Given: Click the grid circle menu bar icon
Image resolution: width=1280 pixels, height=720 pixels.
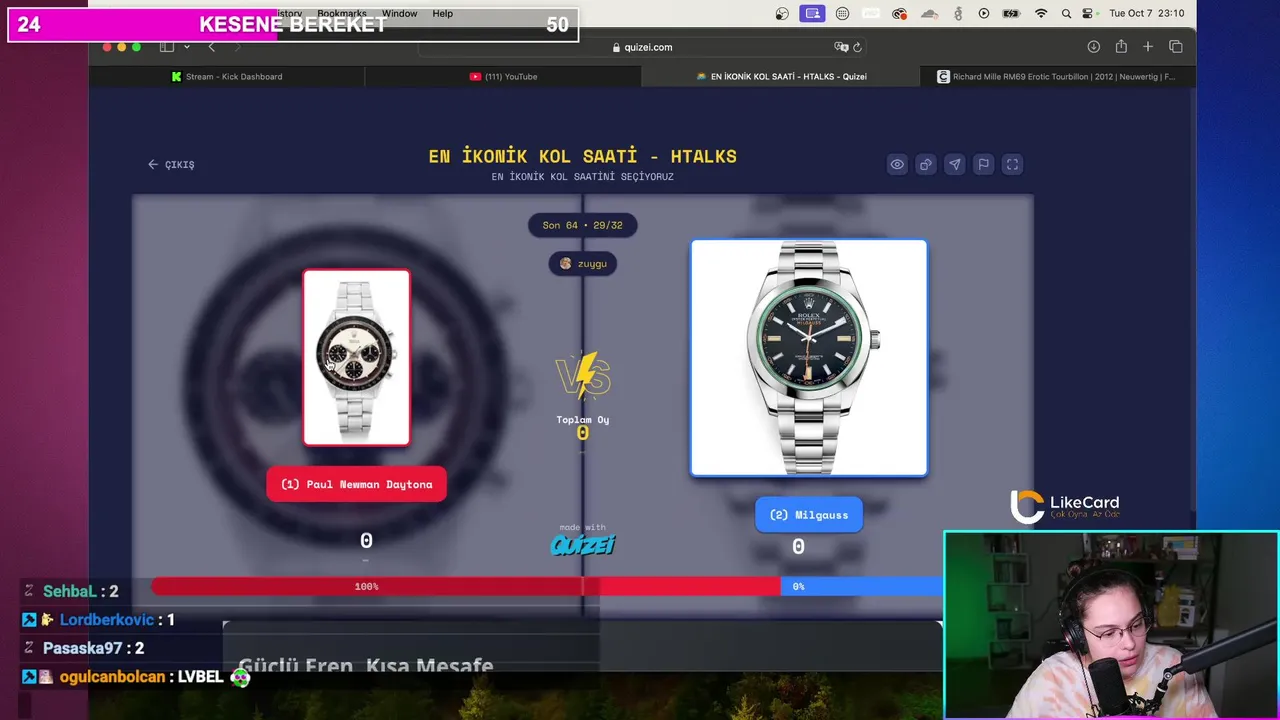Looking at the screenshot, I should click(842, 14).
